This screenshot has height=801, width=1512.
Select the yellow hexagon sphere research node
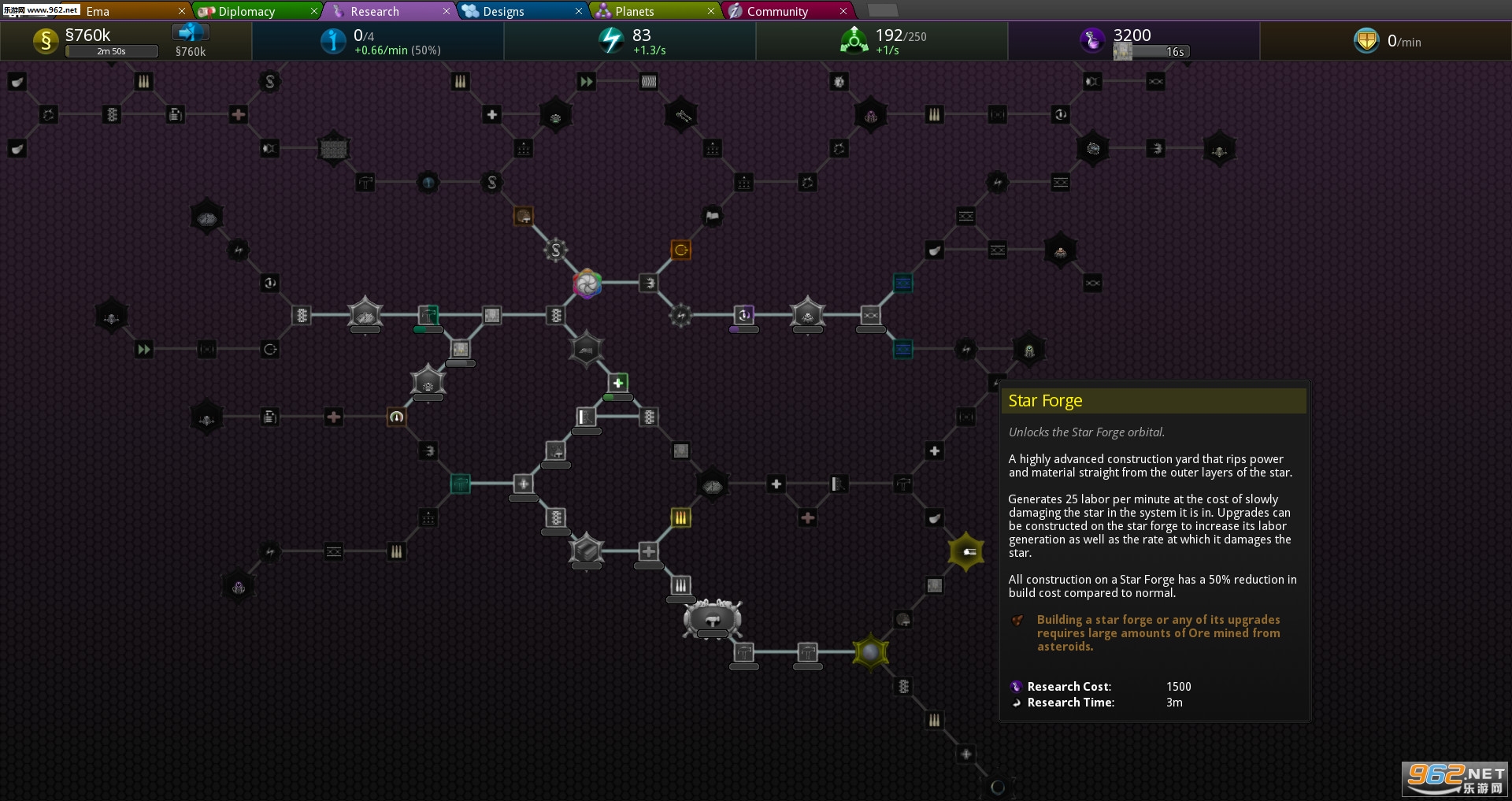tap(870, 652)
